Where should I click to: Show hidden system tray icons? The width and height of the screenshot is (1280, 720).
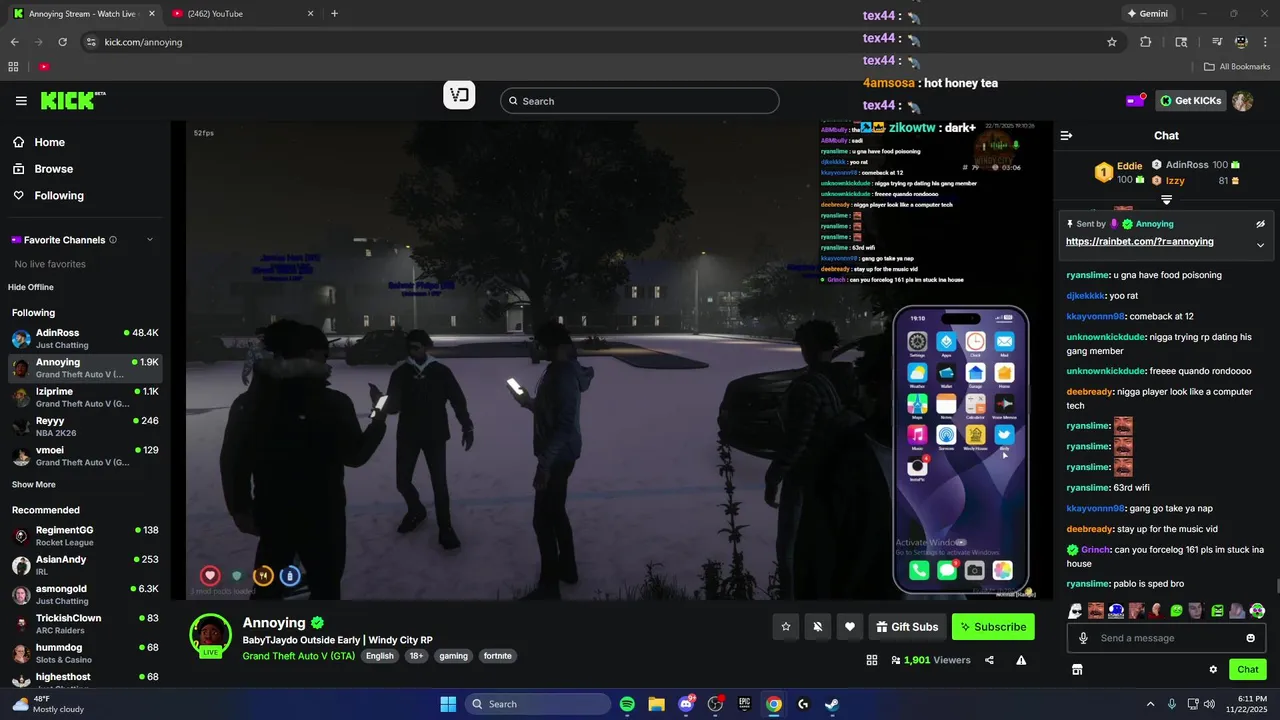[1150, 704]
